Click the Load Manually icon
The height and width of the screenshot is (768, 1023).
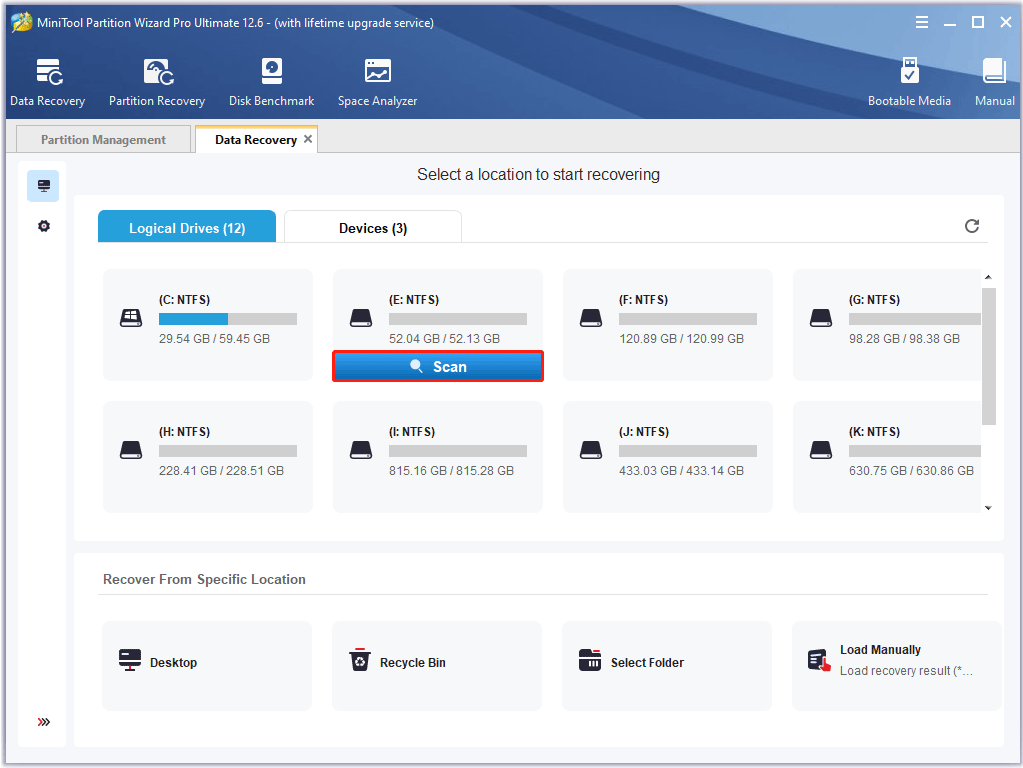pyautogui.click(x=819, y=660)
